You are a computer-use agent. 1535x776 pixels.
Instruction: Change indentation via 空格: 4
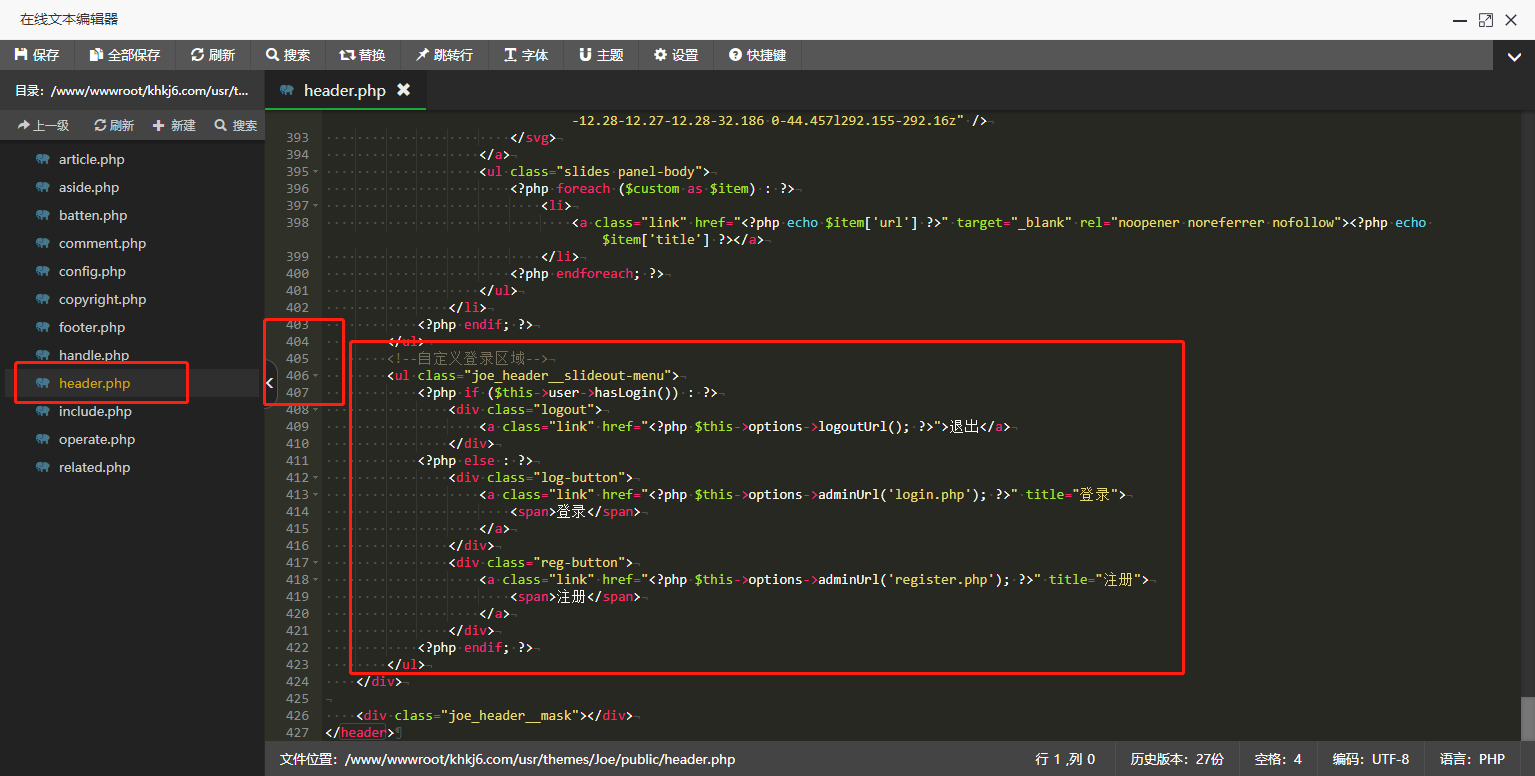tap(1278, 759)
